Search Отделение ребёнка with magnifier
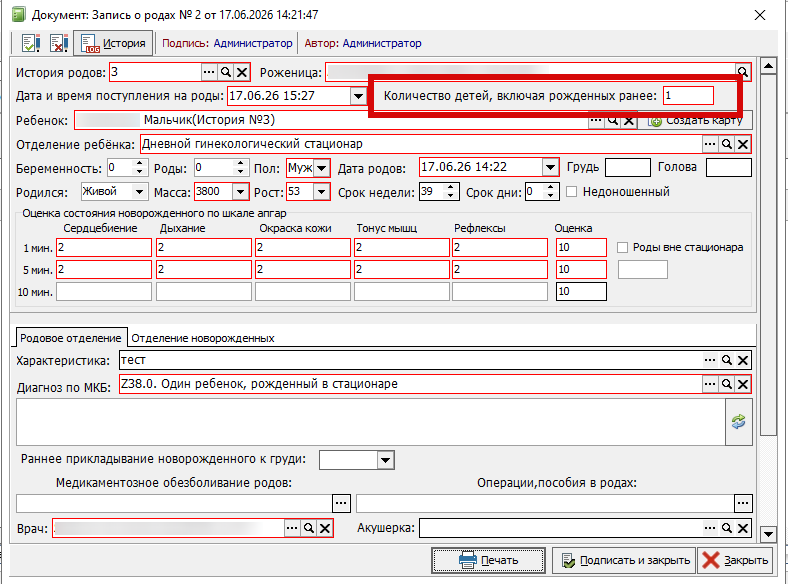 click(x=727, y=145)
